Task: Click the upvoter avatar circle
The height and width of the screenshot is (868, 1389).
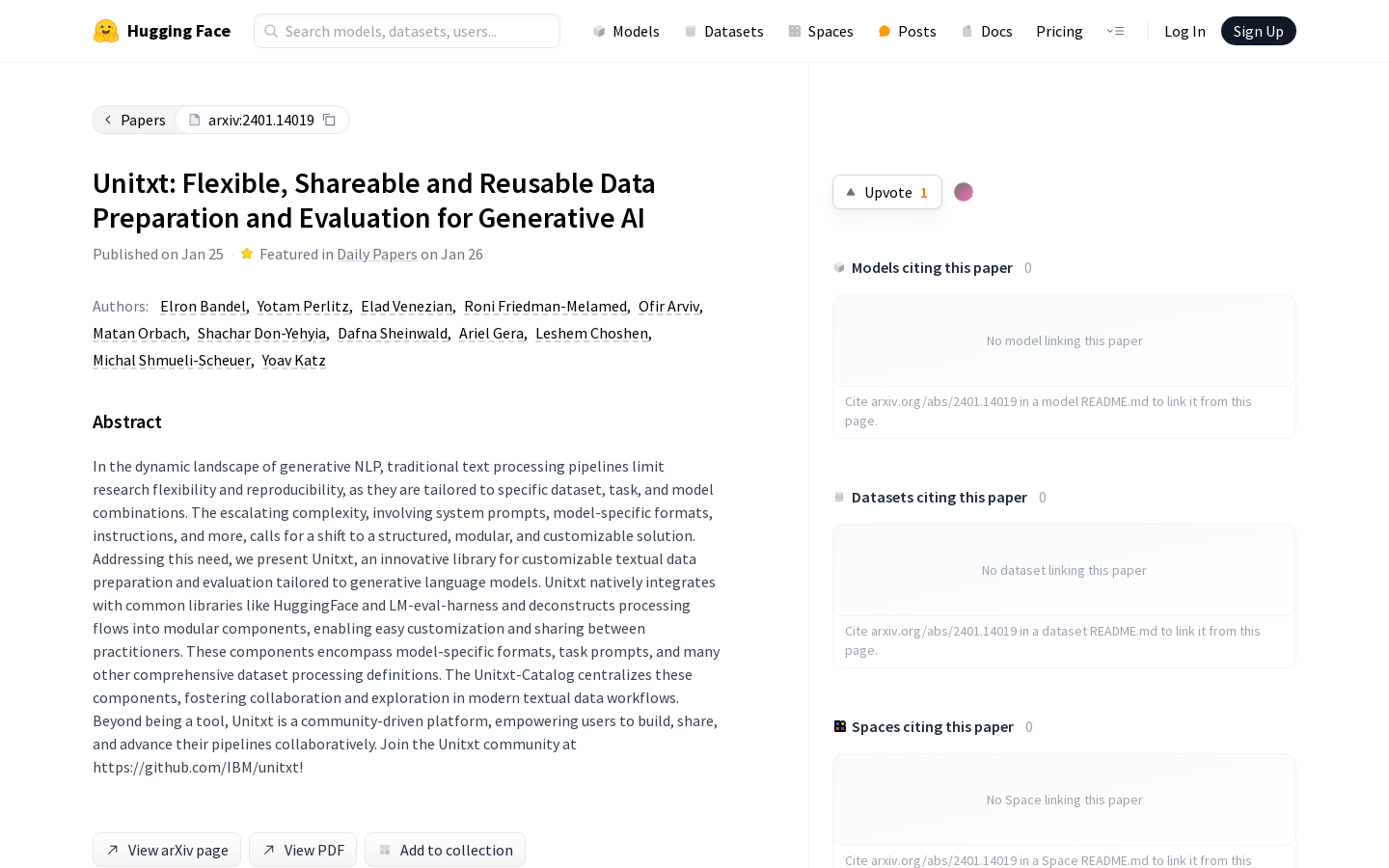Action: coord(964,192)
